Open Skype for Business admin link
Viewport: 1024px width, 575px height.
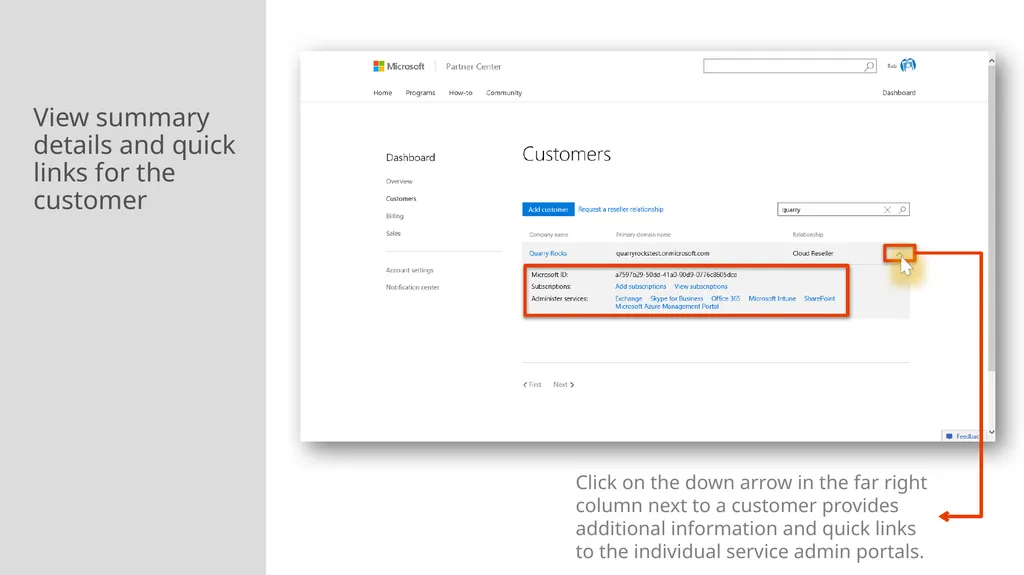(x=677, y=299)
